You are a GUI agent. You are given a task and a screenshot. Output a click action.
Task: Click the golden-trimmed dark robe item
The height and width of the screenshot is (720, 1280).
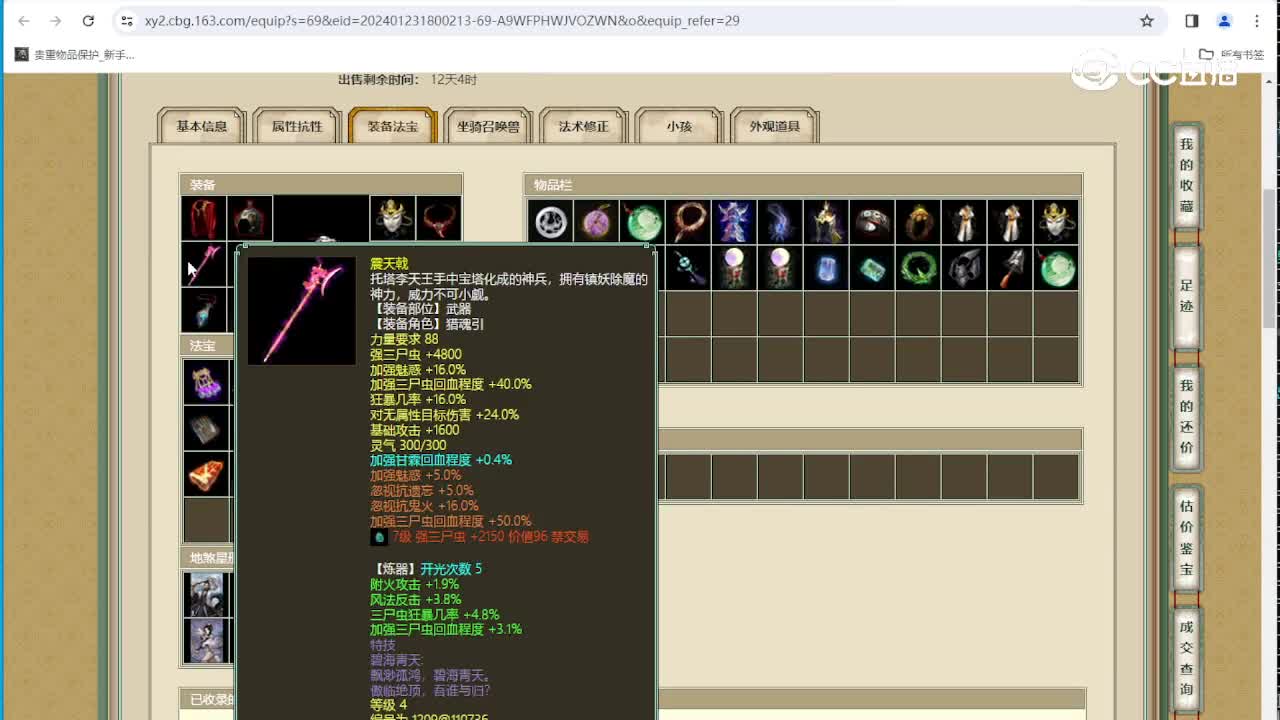[826, 222]
